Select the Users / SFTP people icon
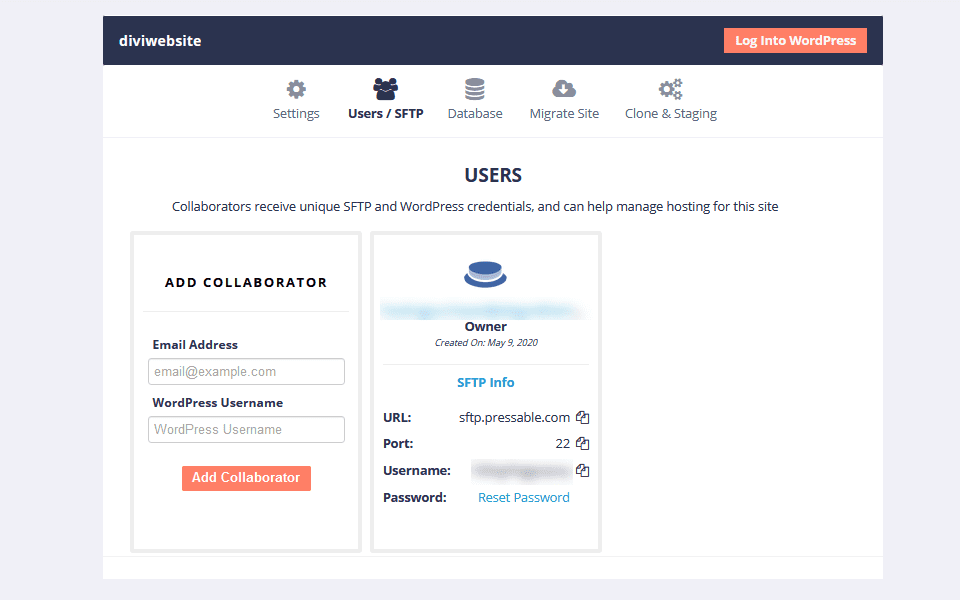Screen dimensions: 960x600 point(385,88)
